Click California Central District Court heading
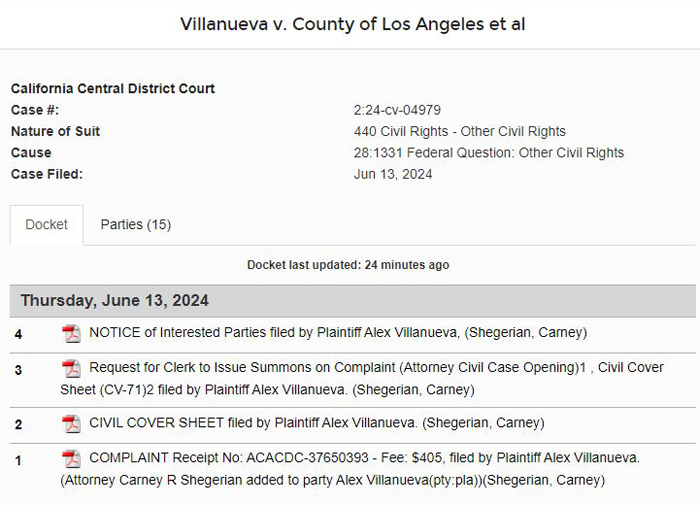 point(113,88)
